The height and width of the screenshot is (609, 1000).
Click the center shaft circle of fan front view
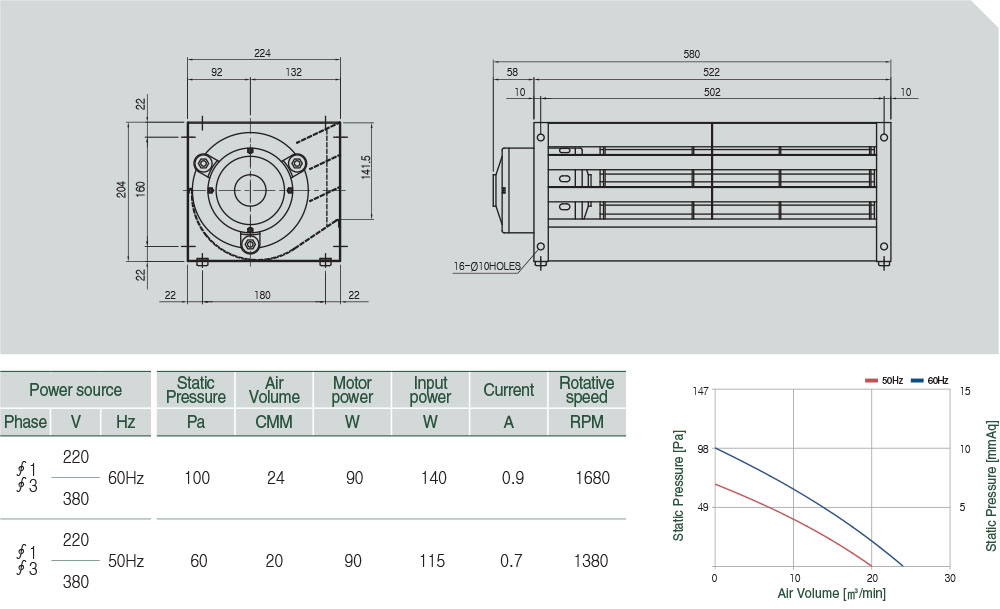point(249,190)
